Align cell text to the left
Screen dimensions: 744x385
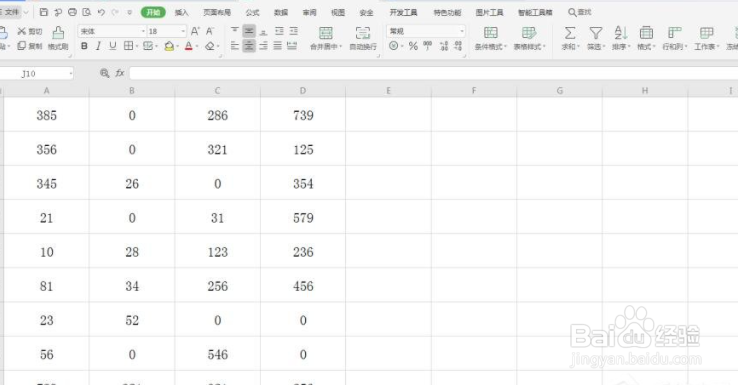(234, 46)
